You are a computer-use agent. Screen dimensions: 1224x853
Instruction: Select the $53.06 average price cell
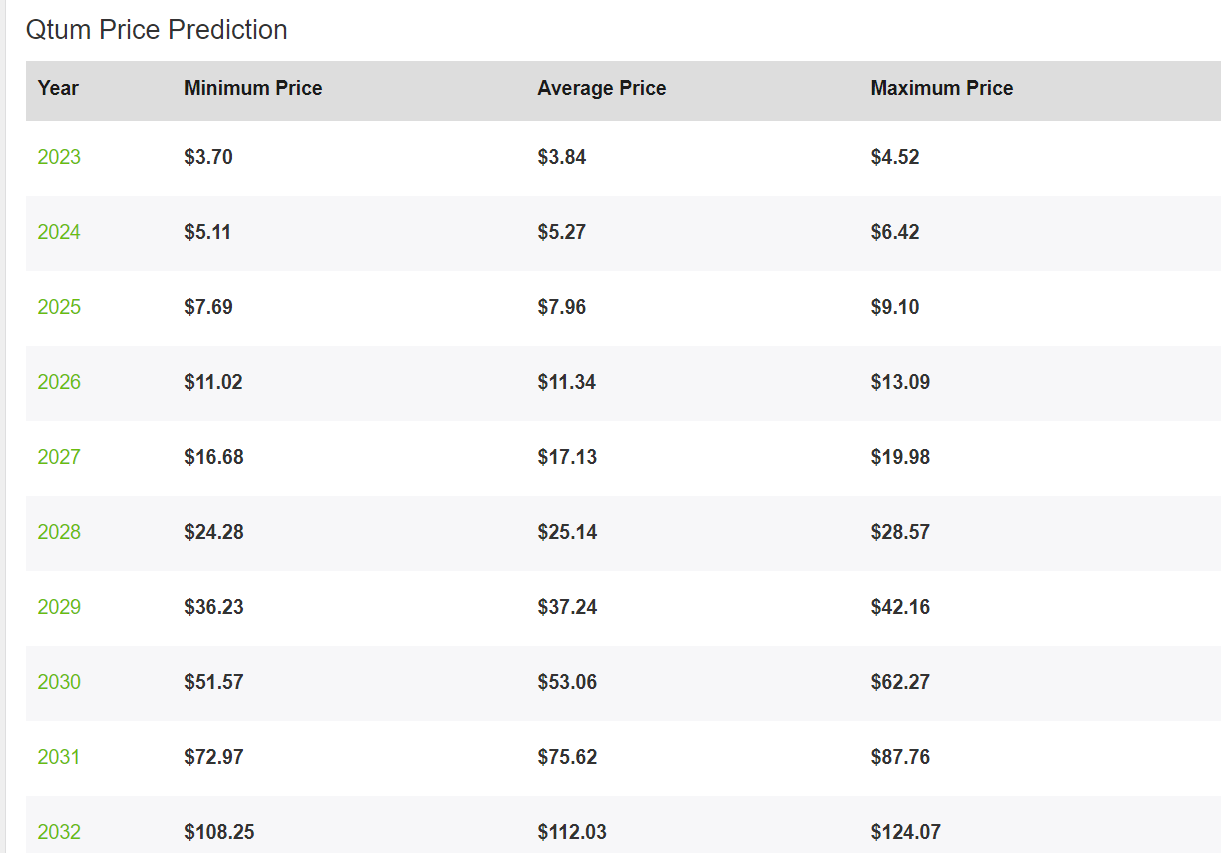coord(567,682)
